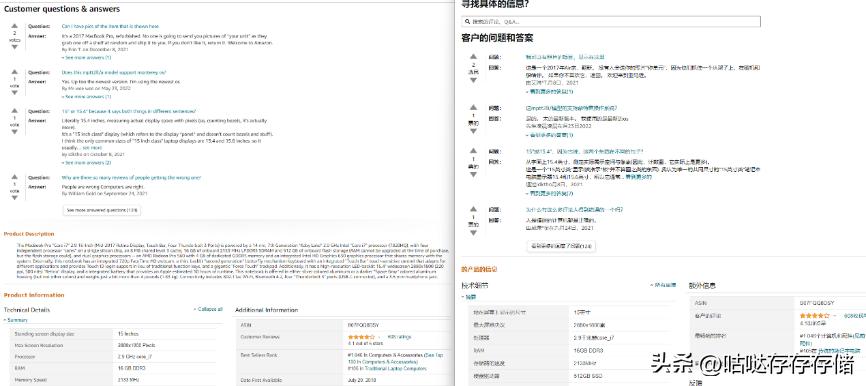Collapse all technical details on the Chinese page

click(663, 285)
